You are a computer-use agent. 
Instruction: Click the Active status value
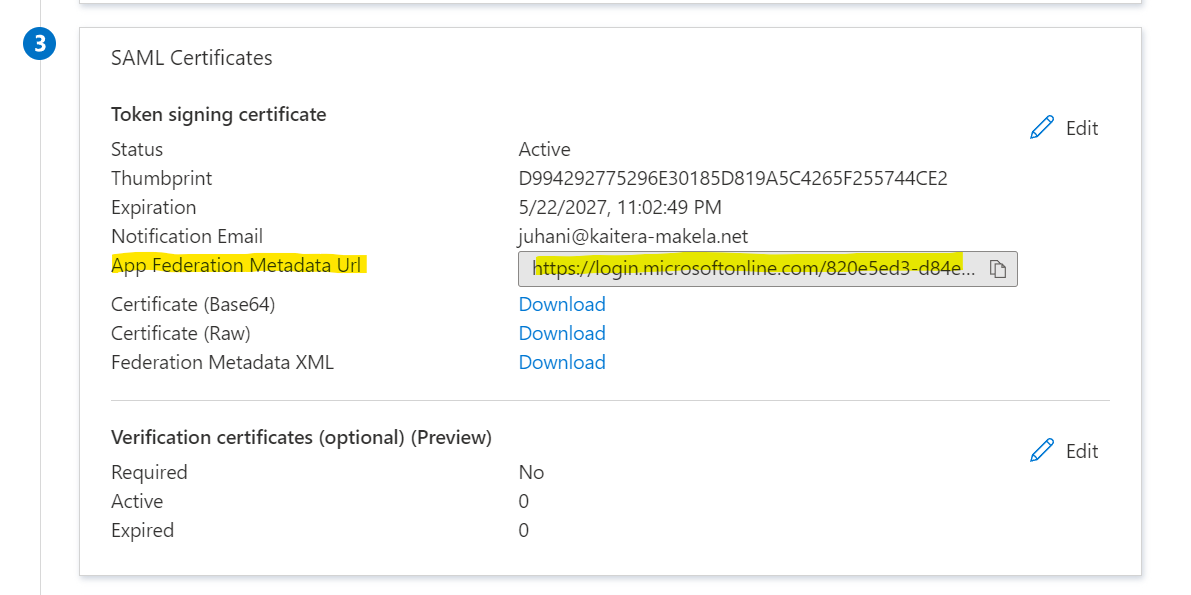coord(545,150)
